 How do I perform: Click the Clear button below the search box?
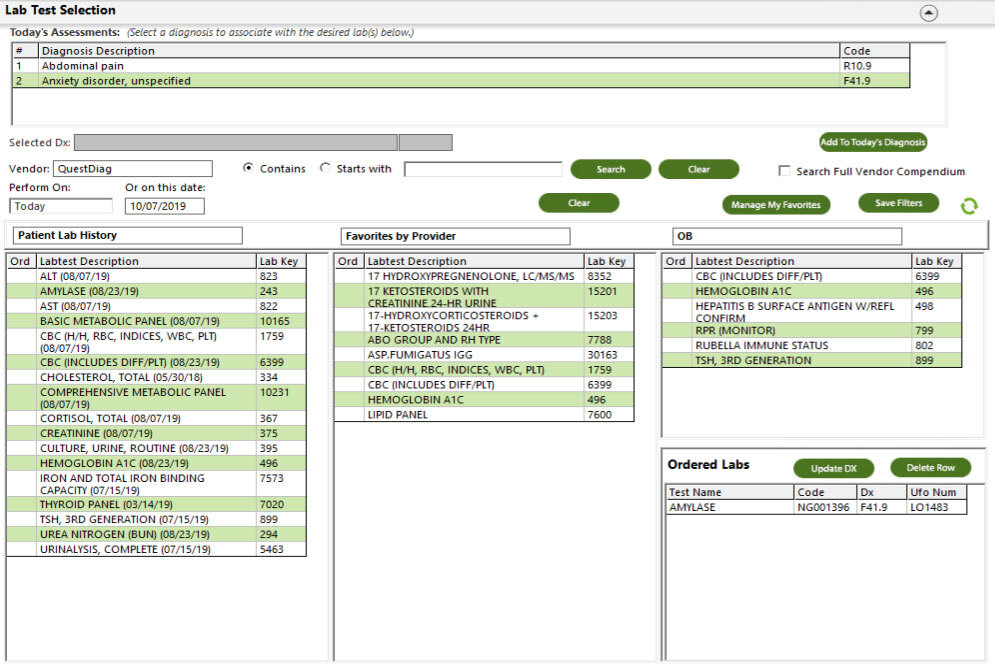coord(579,203)
